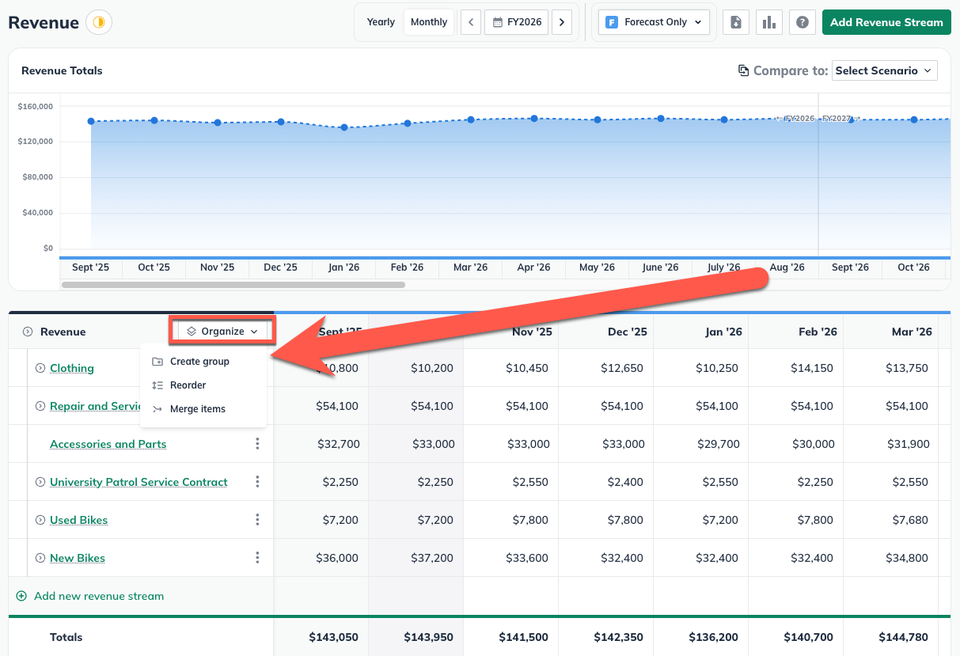Go to the previous fiscal year

(471, 22)
